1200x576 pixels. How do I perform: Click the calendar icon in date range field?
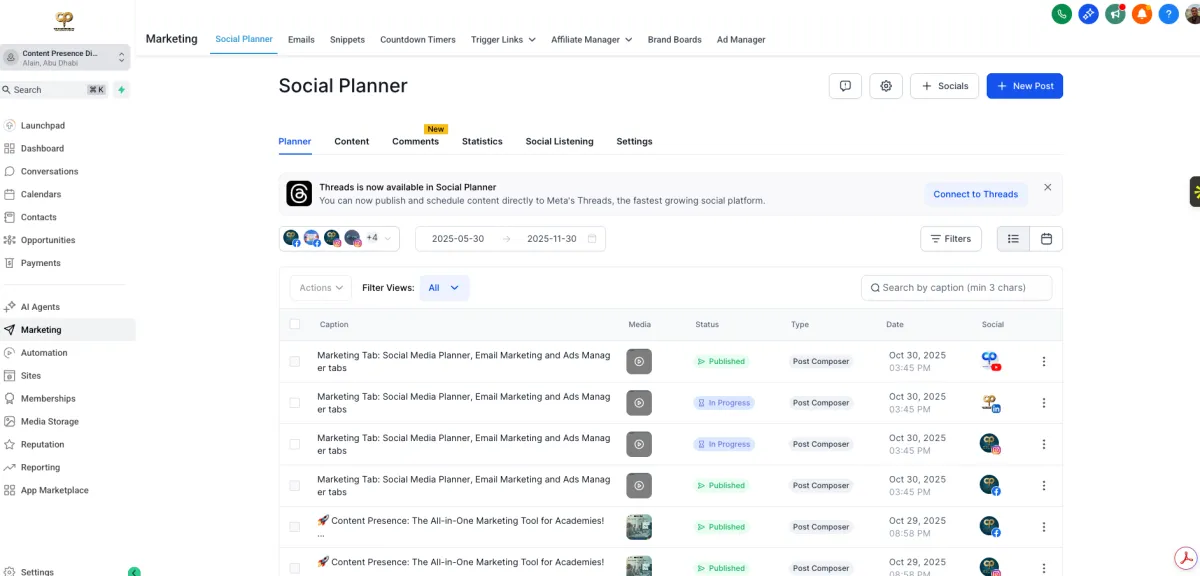592,239
